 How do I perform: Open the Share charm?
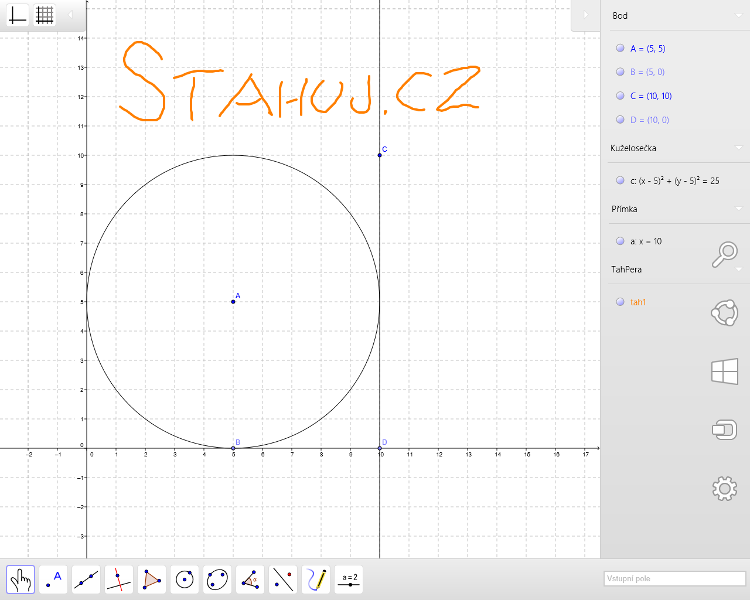(x=725, y=313)
